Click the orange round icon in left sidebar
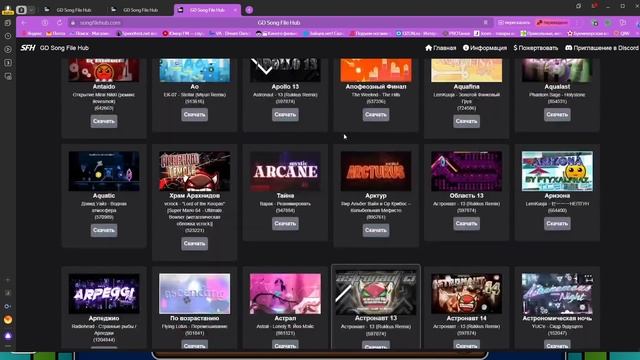The image size is (640, 360). tap(8, 320)
